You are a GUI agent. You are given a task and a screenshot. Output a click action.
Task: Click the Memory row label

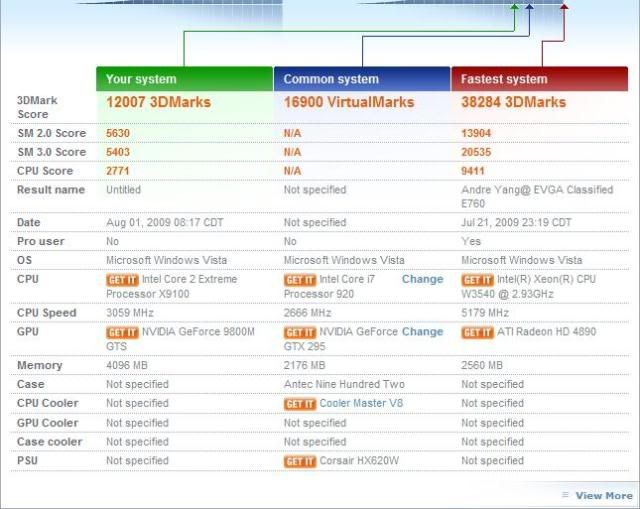[x=40, y=365]
